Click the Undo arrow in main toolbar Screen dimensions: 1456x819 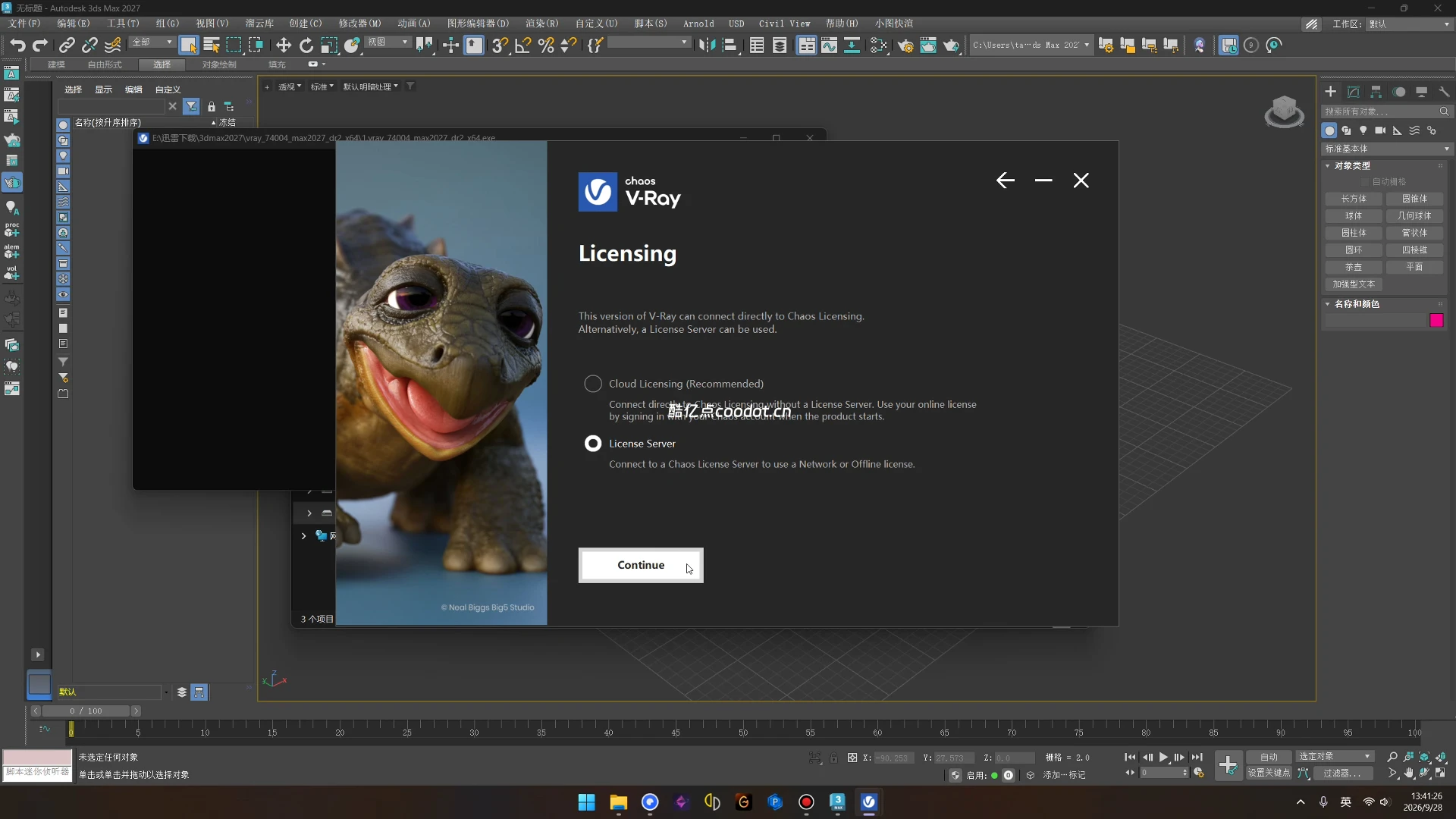[17, 45]
